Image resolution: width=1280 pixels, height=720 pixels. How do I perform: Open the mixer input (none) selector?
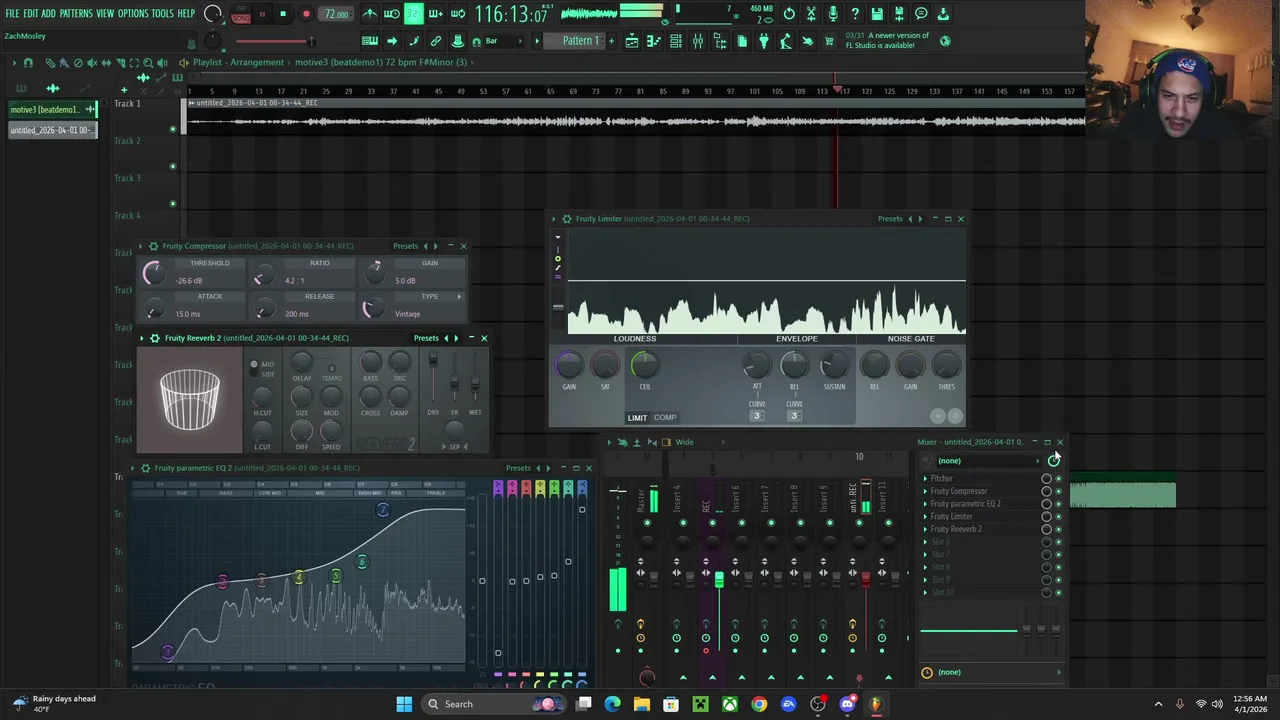point(988,461)
